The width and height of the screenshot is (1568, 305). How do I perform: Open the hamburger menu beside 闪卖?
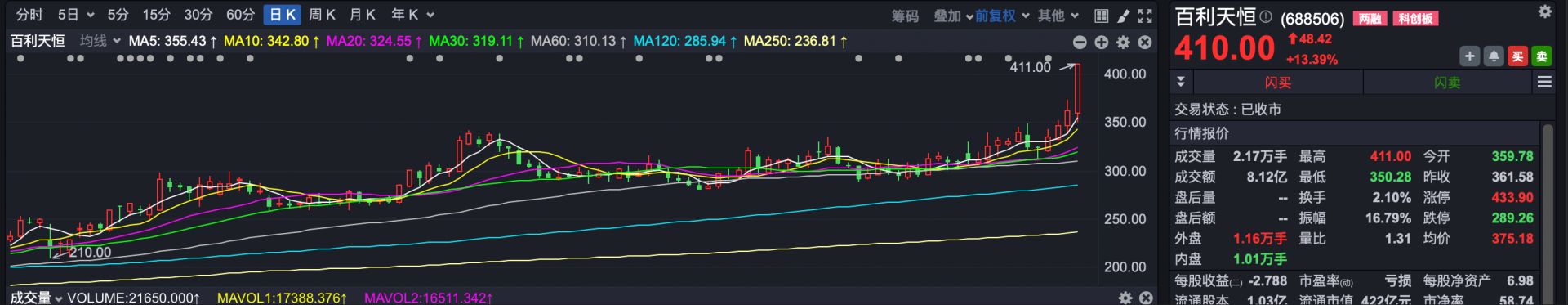coord(1544,82)
